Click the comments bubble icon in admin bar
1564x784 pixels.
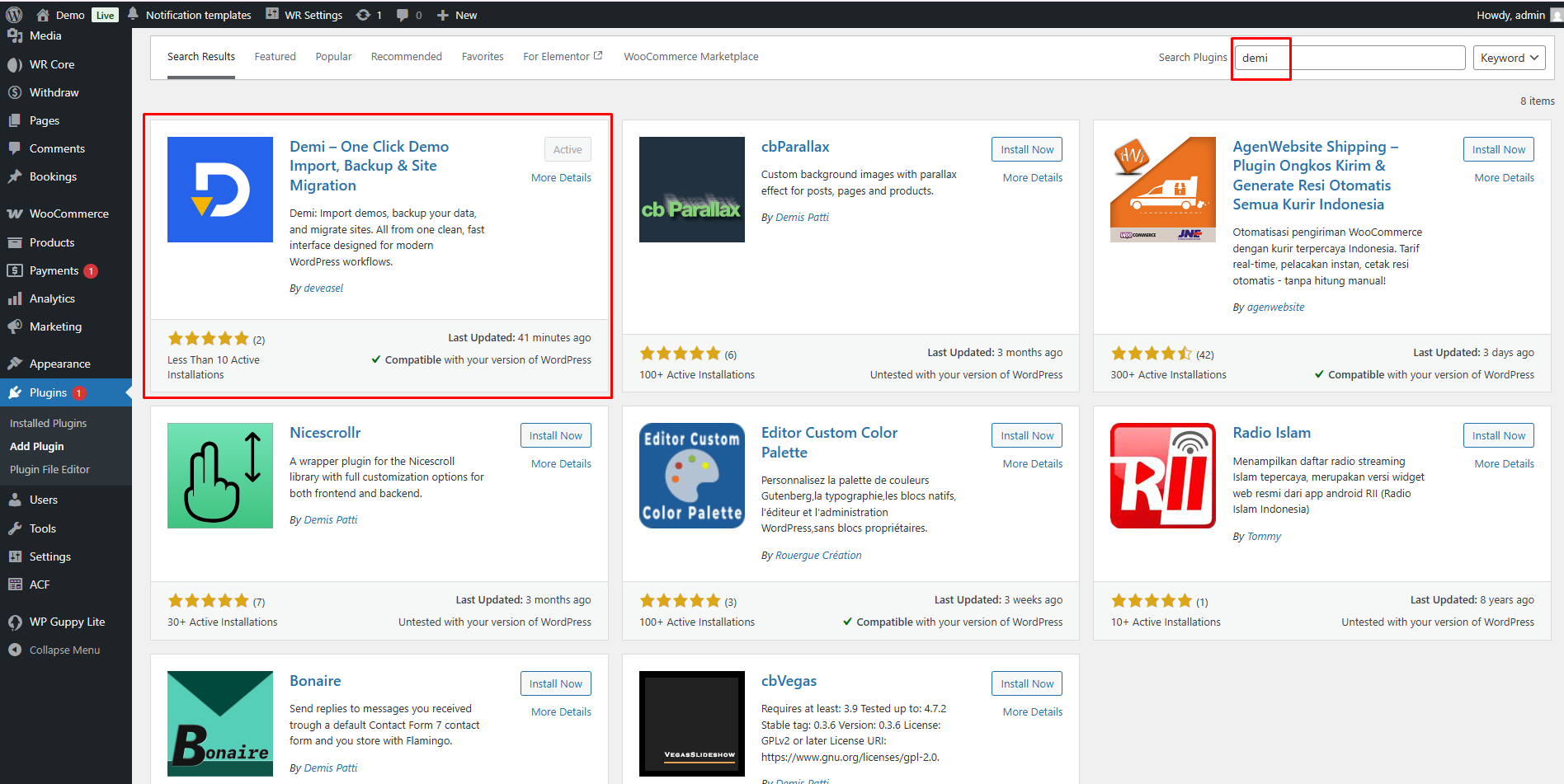(x=403, y=15)
